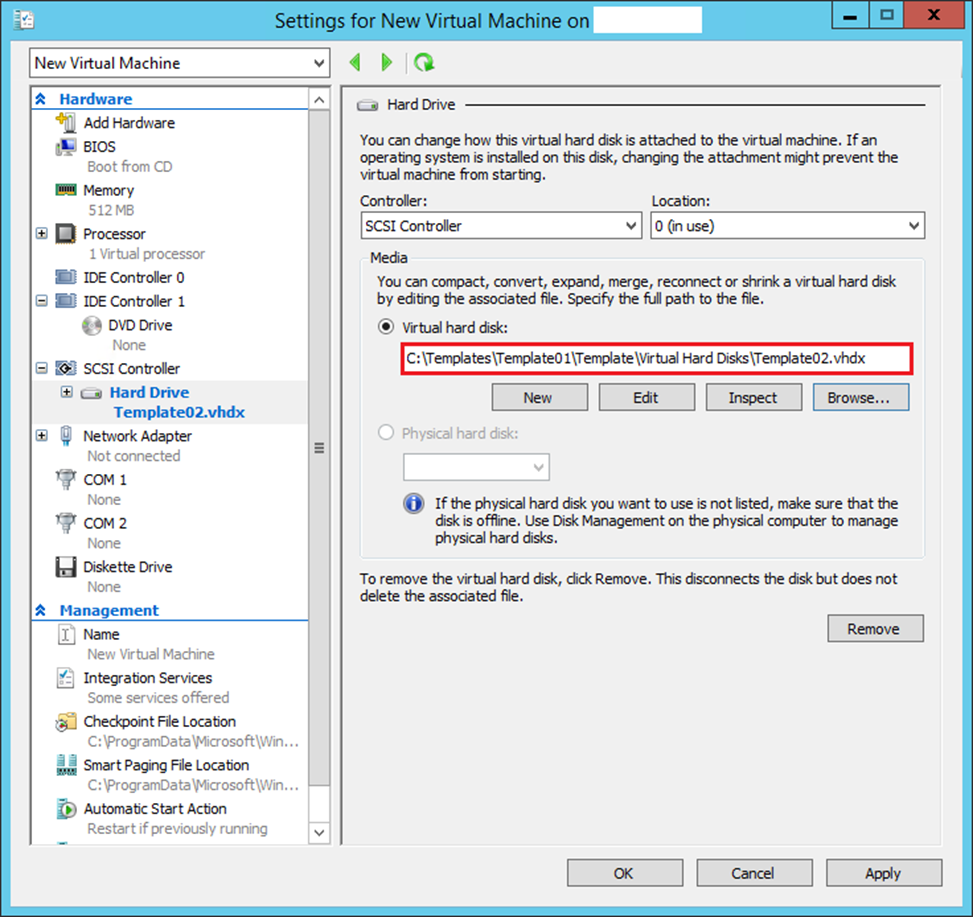
Task: Click the Processor chip icon
Action: coord(66,234)
